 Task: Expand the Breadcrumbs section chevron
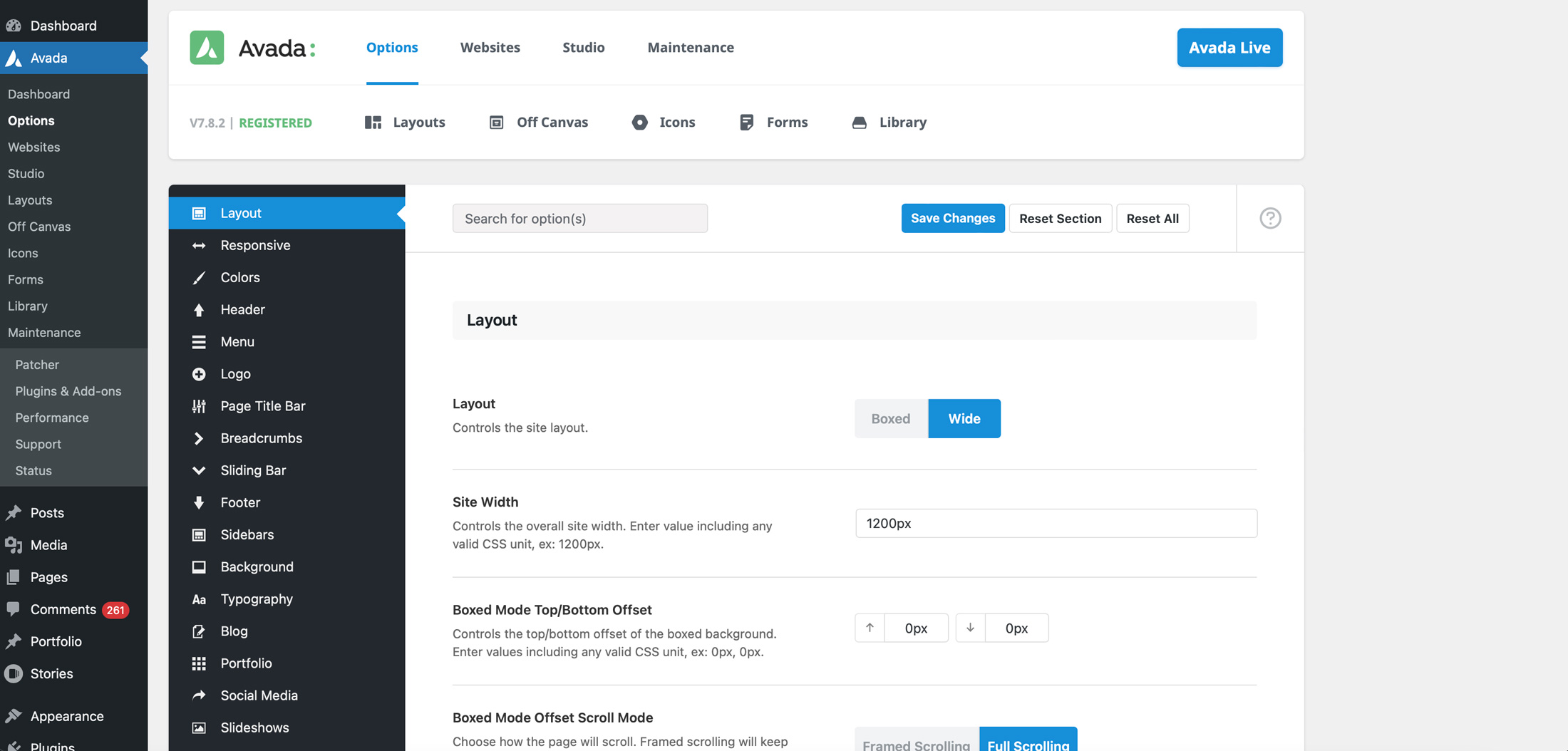pyautogui.click(x=199, y=438)
